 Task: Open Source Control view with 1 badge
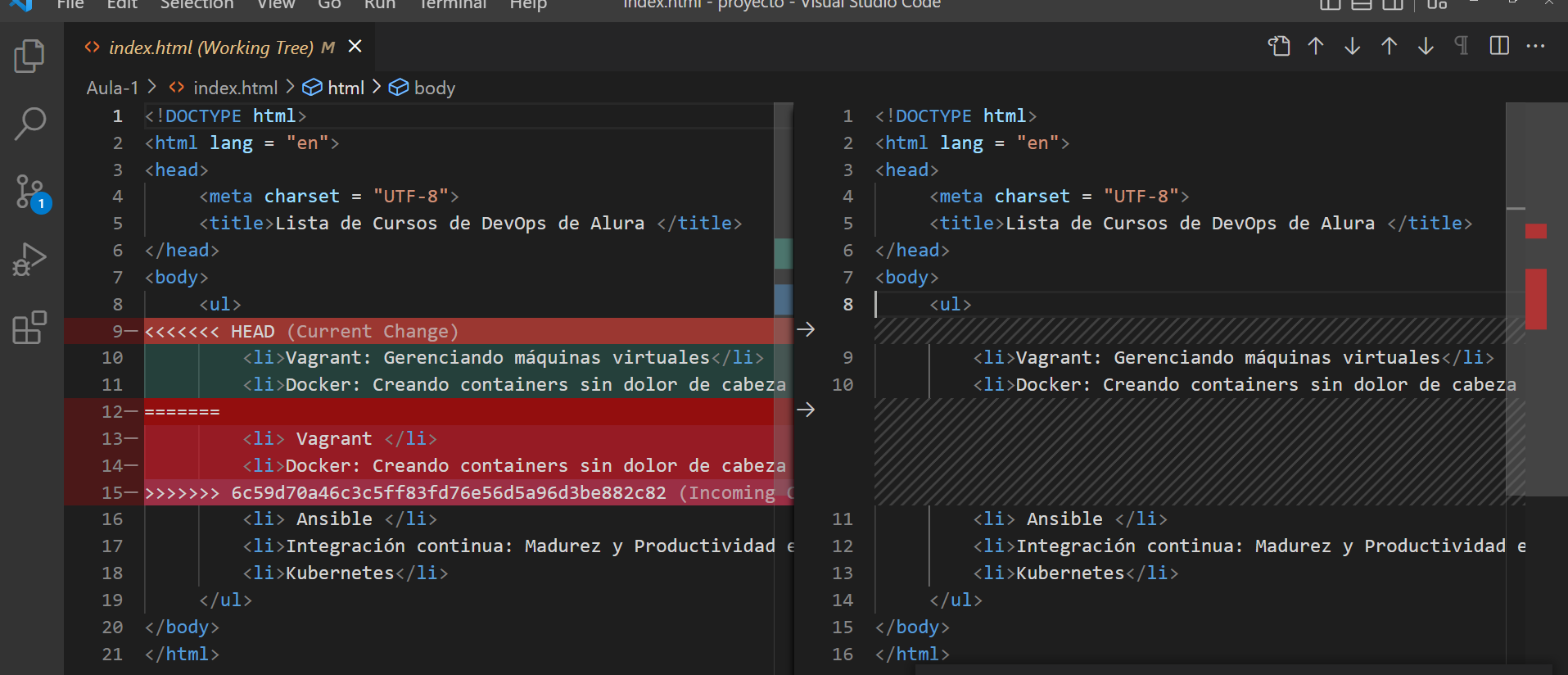click(x=32, y=193)
